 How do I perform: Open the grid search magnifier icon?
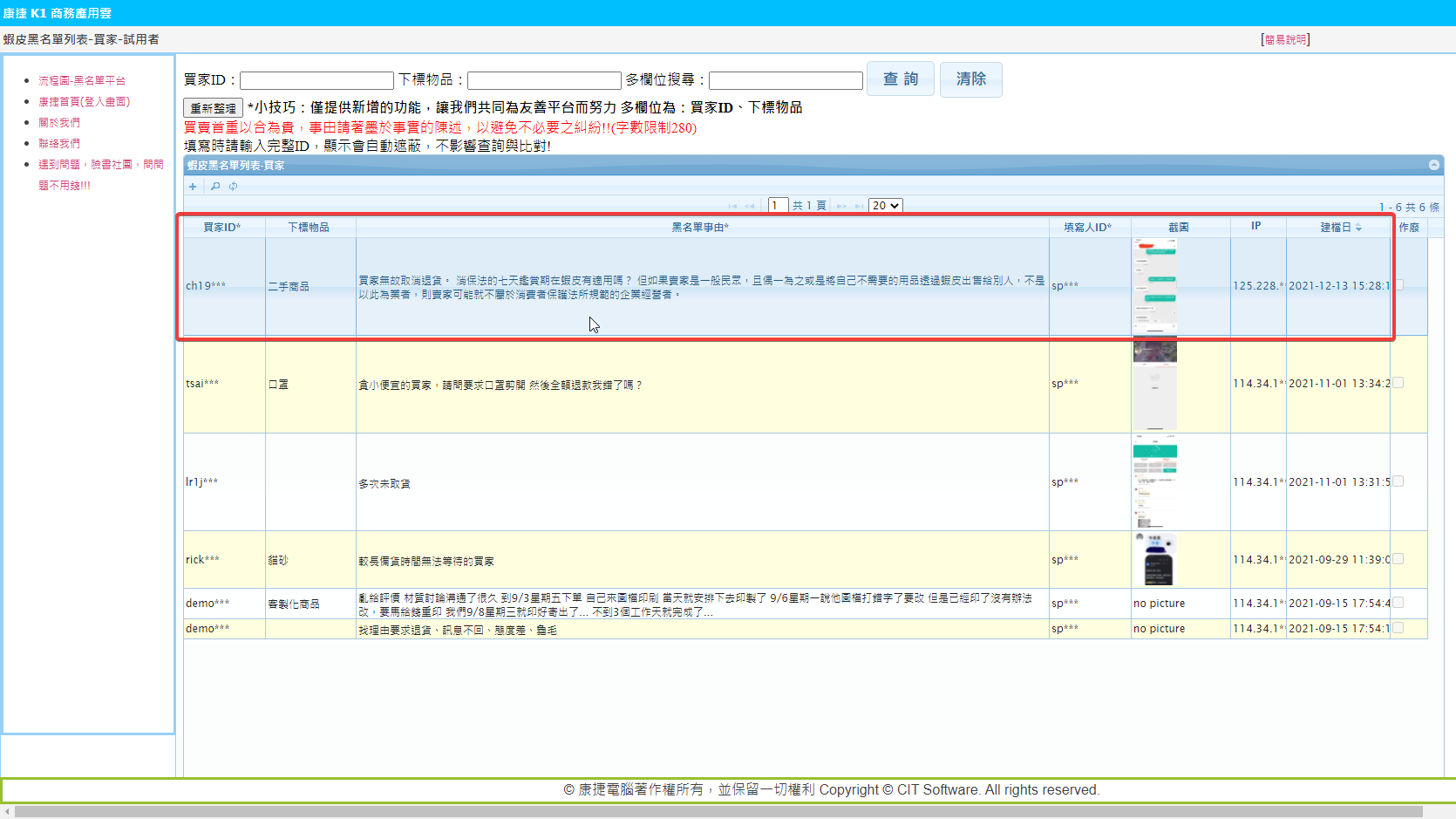click(x=214, y=187)
